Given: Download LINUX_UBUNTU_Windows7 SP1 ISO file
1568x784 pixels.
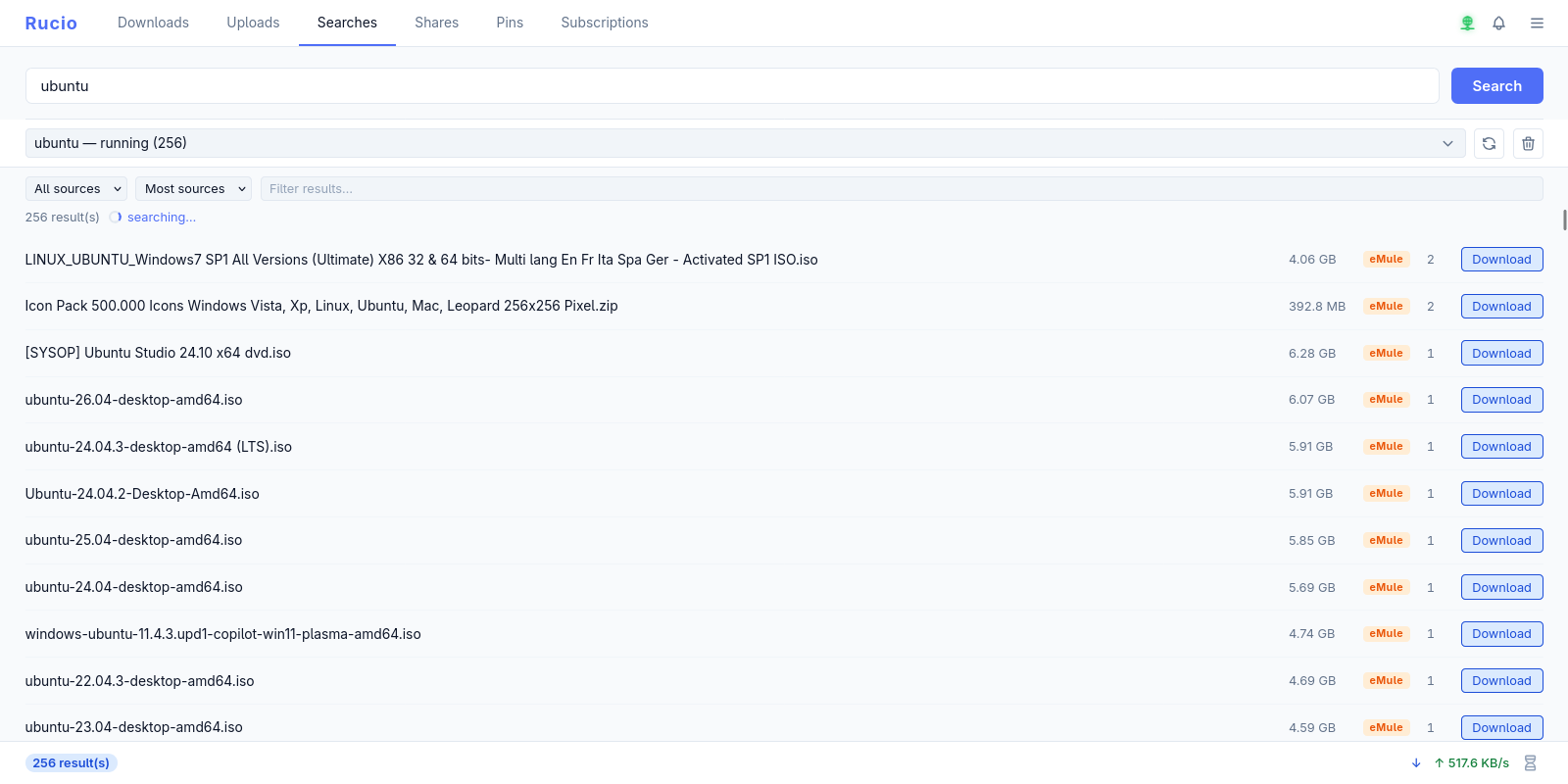Looking at the screenshot, I should tap(1501, 260).
